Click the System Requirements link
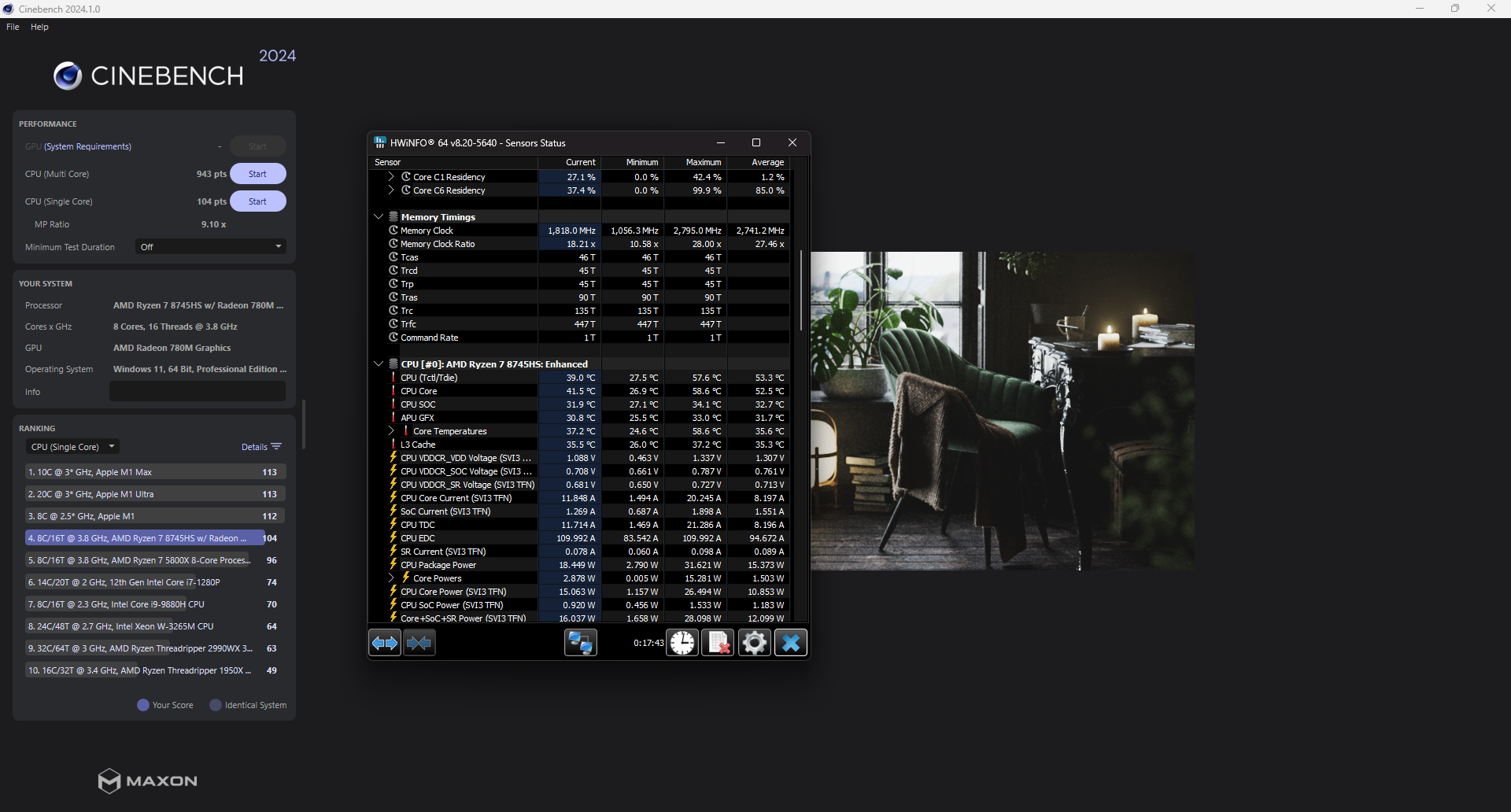 click(x=87, y=146)
